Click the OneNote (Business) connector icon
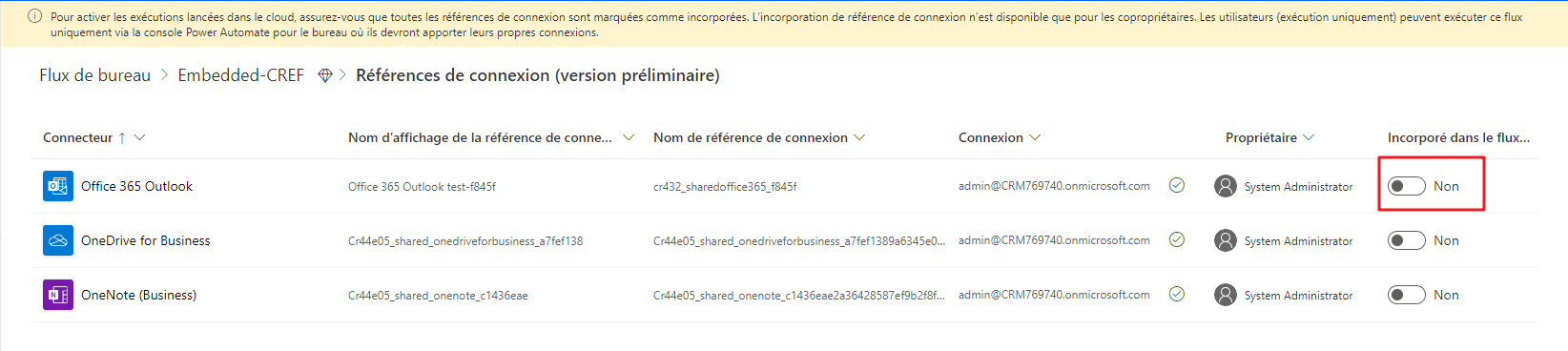 coord(58,295)
